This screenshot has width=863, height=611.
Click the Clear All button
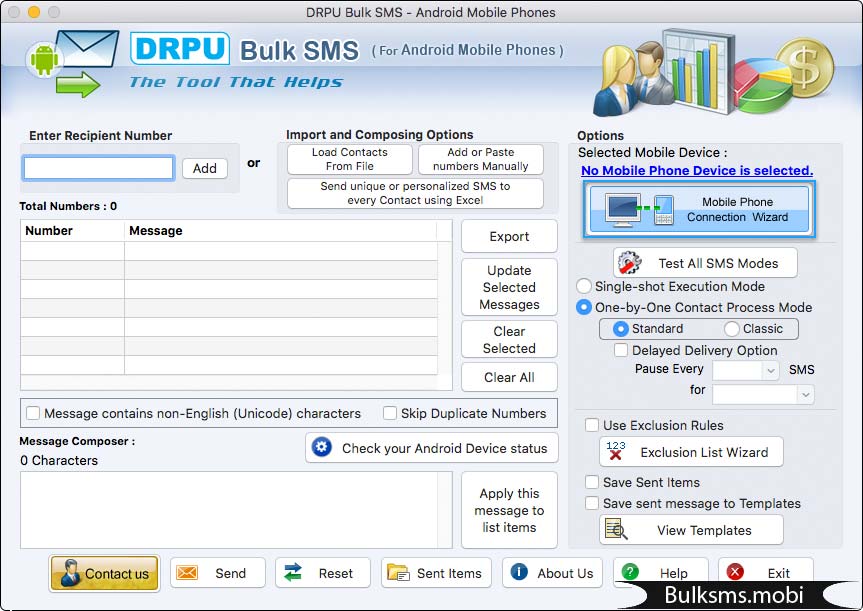coord(509,377)
